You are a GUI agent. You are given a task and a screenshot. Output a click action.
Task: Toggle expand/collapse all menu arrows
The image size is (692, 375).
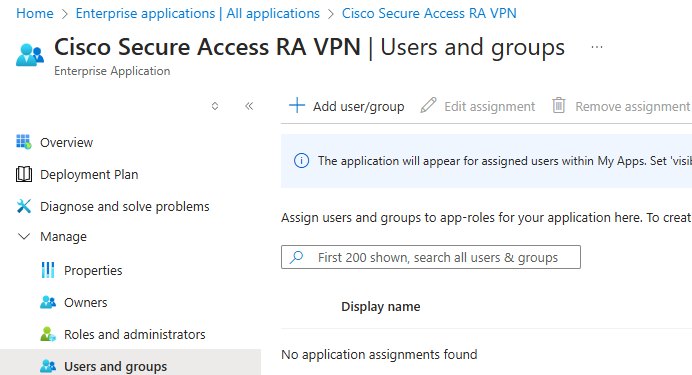tap(215, 106)
